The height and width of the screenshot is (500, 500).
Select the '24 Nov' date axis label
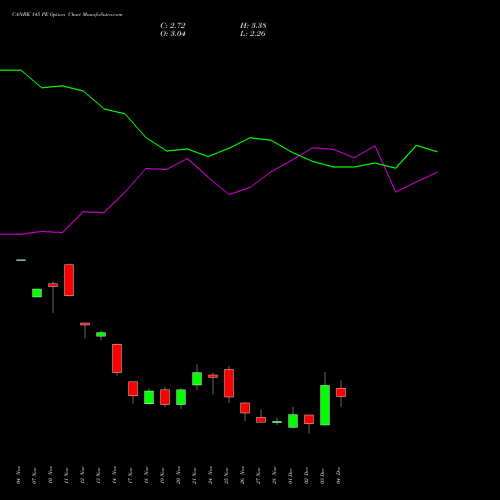(210, 475)
